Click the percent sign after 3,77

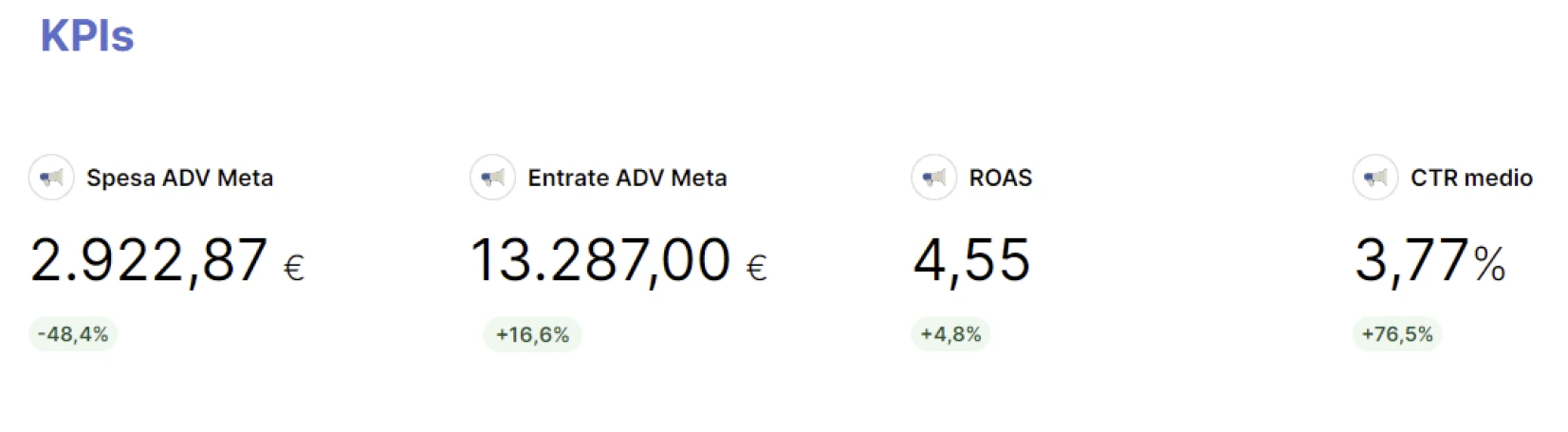coord(1489,265)
